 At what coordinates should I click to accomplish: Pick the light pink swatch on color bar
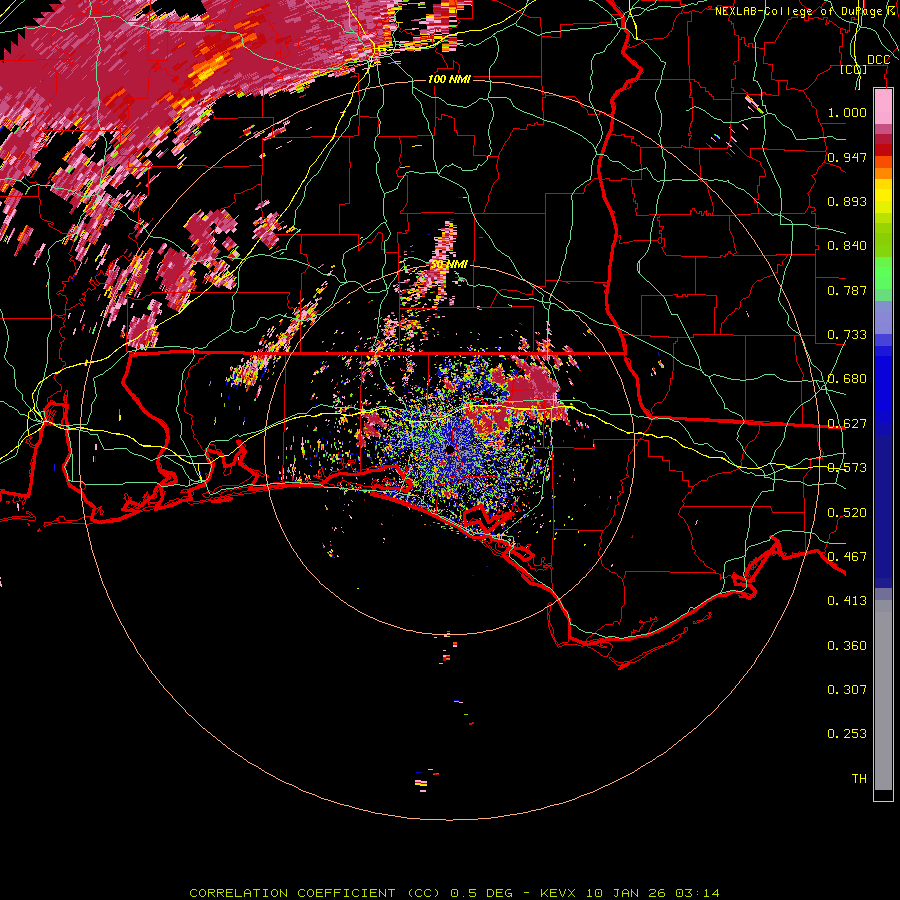tap(883, 107)
